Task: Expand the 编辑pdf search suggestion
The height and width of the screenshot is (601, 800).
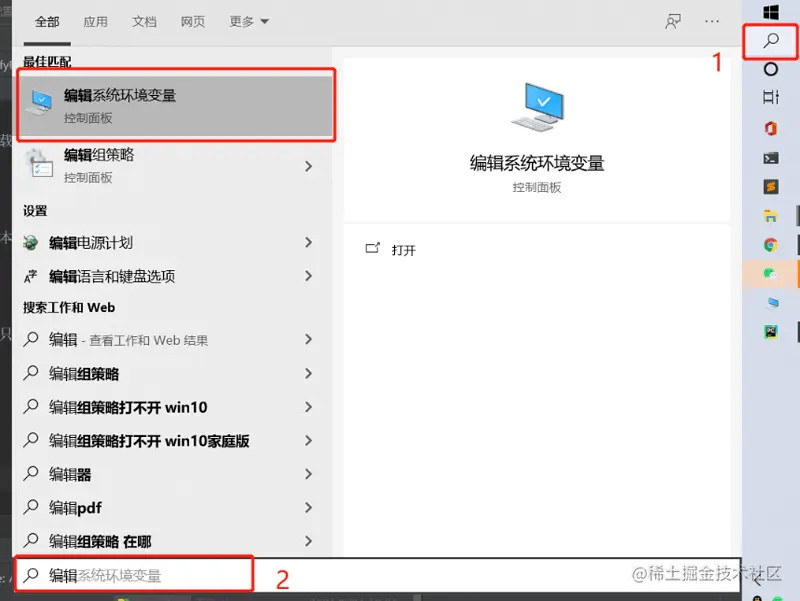Action: pos(310,508)
